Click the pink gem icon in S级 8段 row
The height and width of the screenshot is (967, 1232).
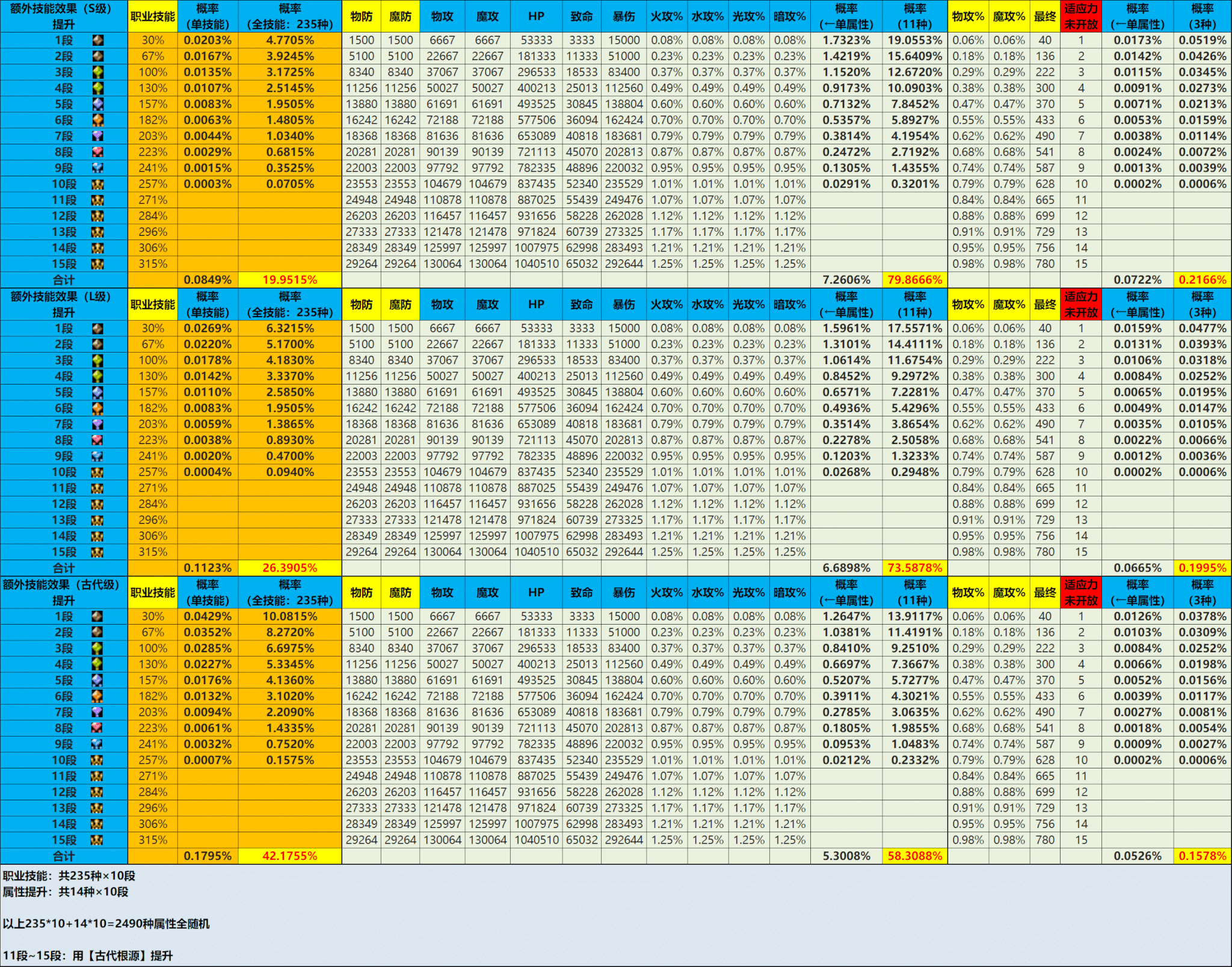pyautogui.click(x=97, y=152)
